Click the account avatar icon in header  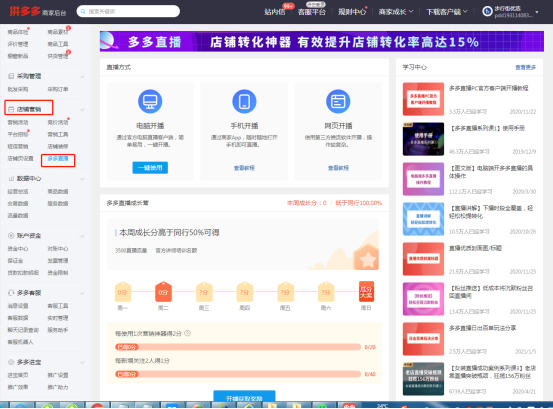point(487,12)
